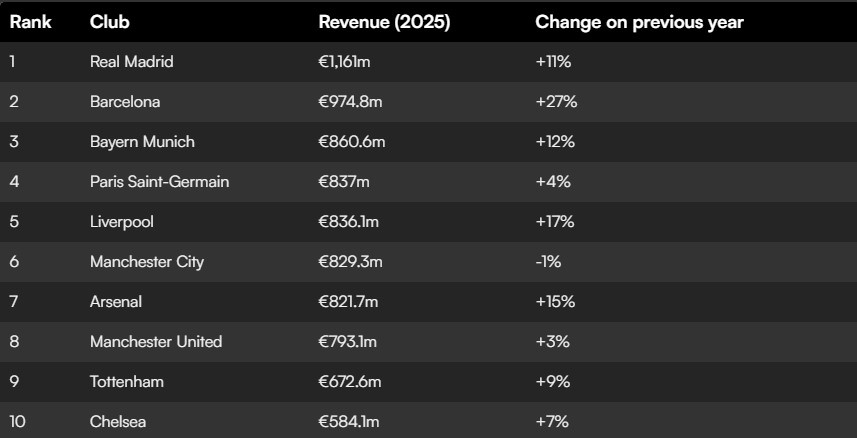Select the Arsenal club name

[116, 302]
